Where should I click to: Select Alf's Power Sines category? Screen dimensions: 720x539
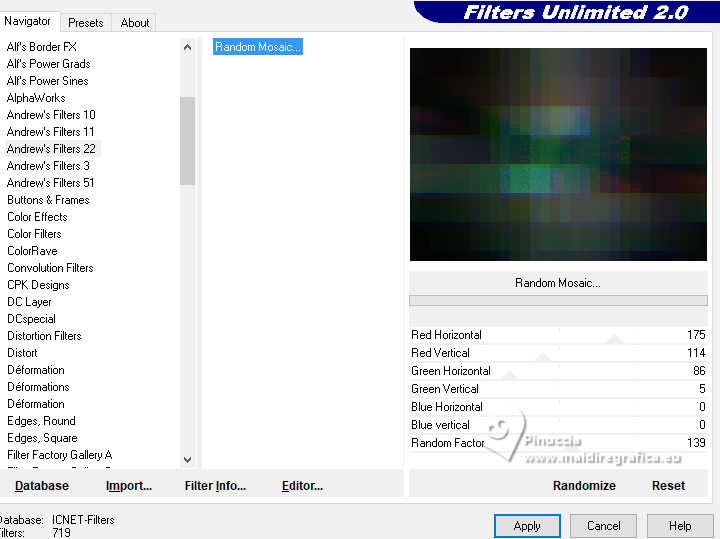tap(47, 81)
